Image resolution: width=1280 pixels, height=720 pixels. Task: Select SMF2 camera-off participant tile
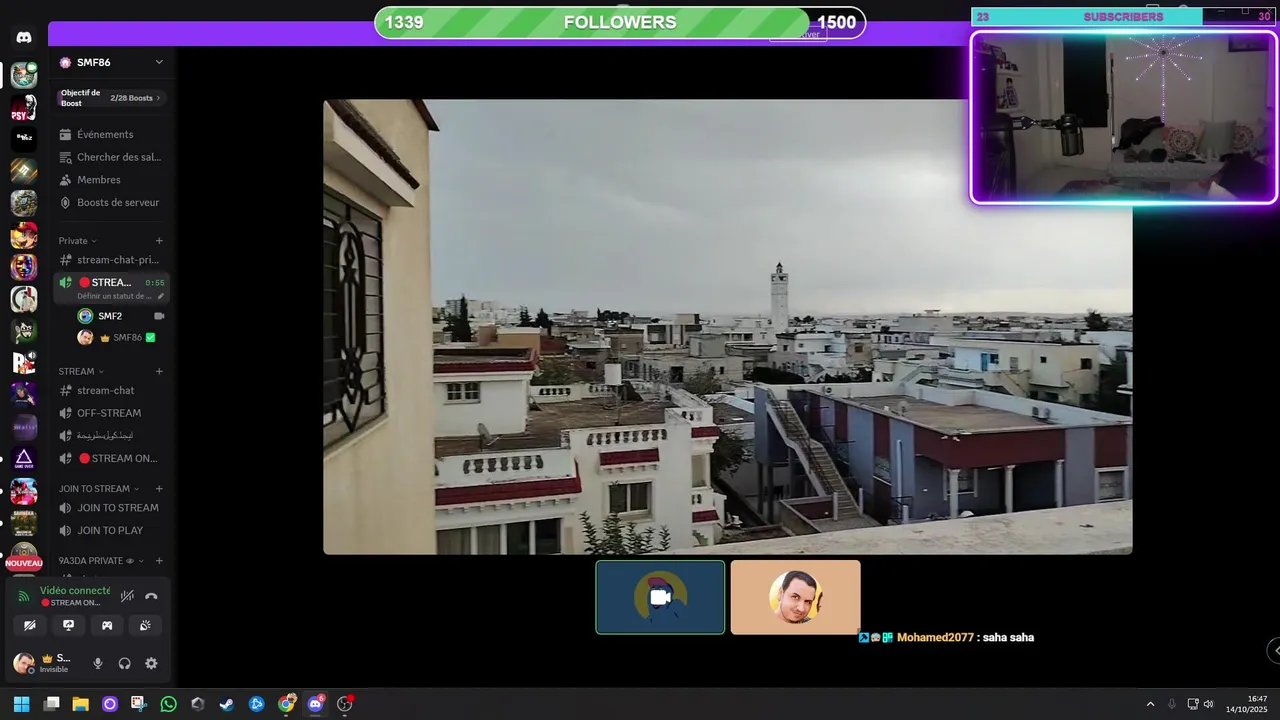660,597
